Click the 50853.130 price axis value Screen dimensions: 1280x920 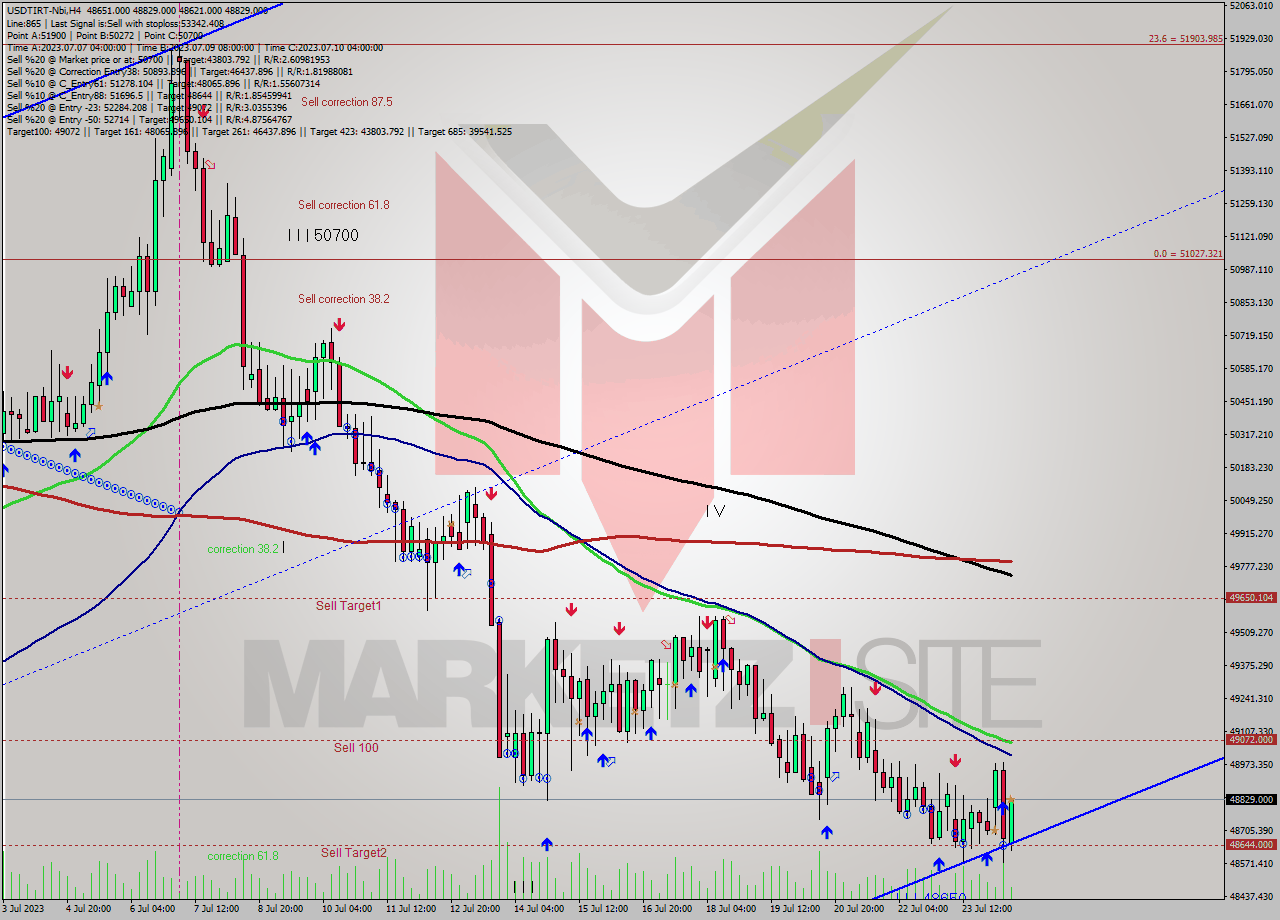pos(1251,302)
